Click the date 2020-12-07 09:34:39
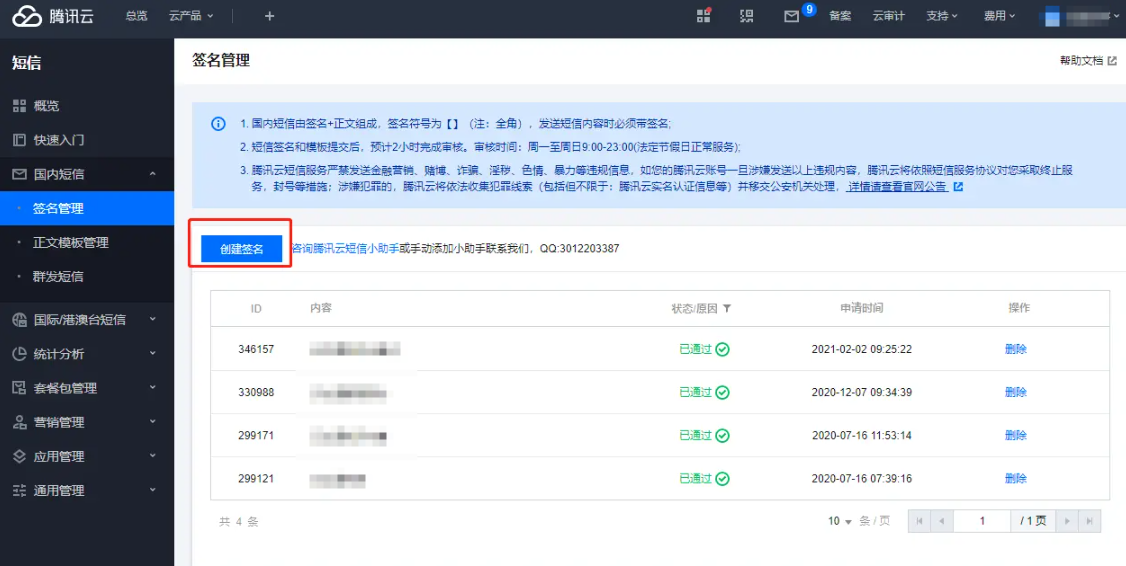This screenshot has width=1126, height=566. click(862, 393)
